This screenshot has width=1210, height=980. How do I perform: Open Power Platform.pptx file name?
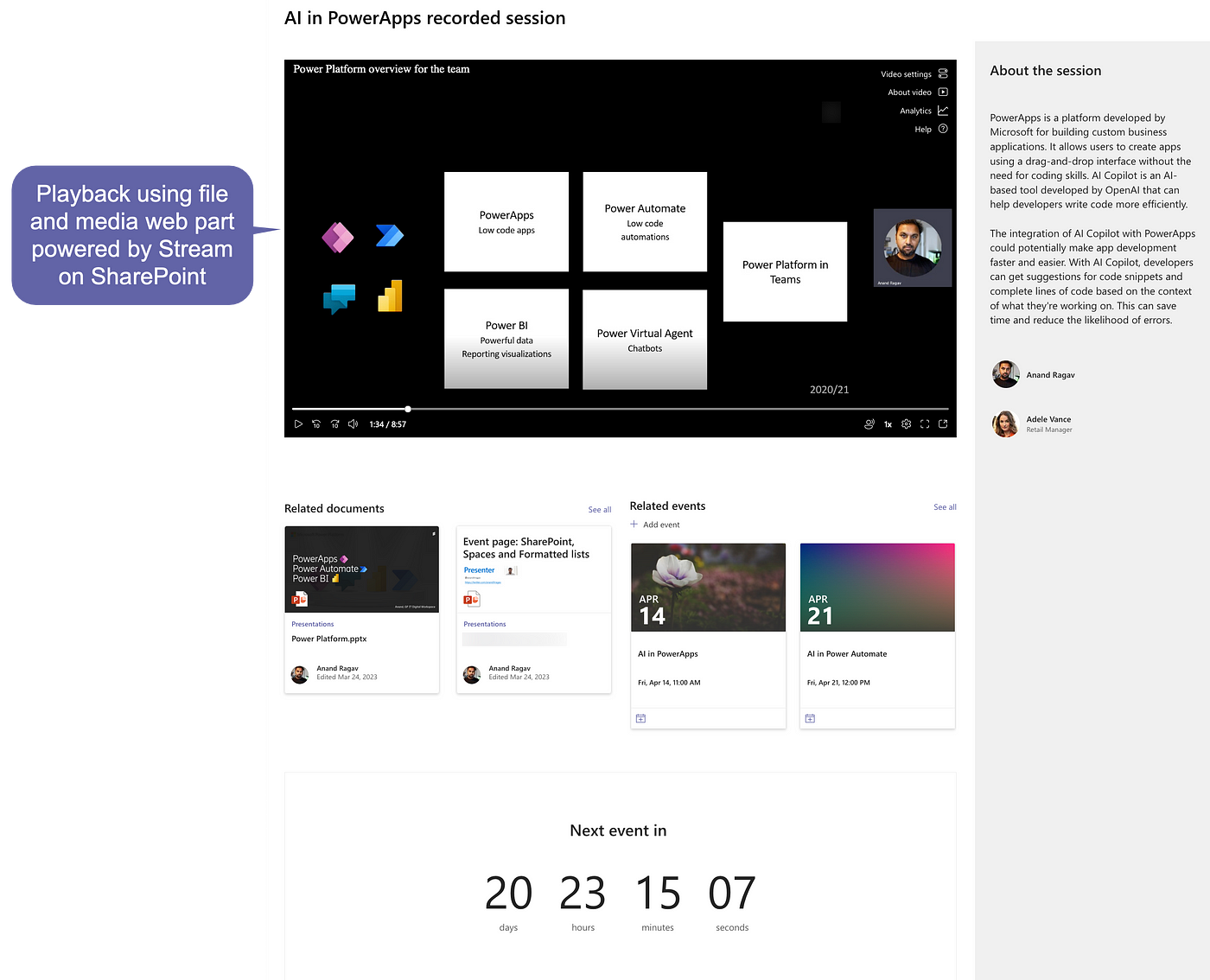point(329,640)
